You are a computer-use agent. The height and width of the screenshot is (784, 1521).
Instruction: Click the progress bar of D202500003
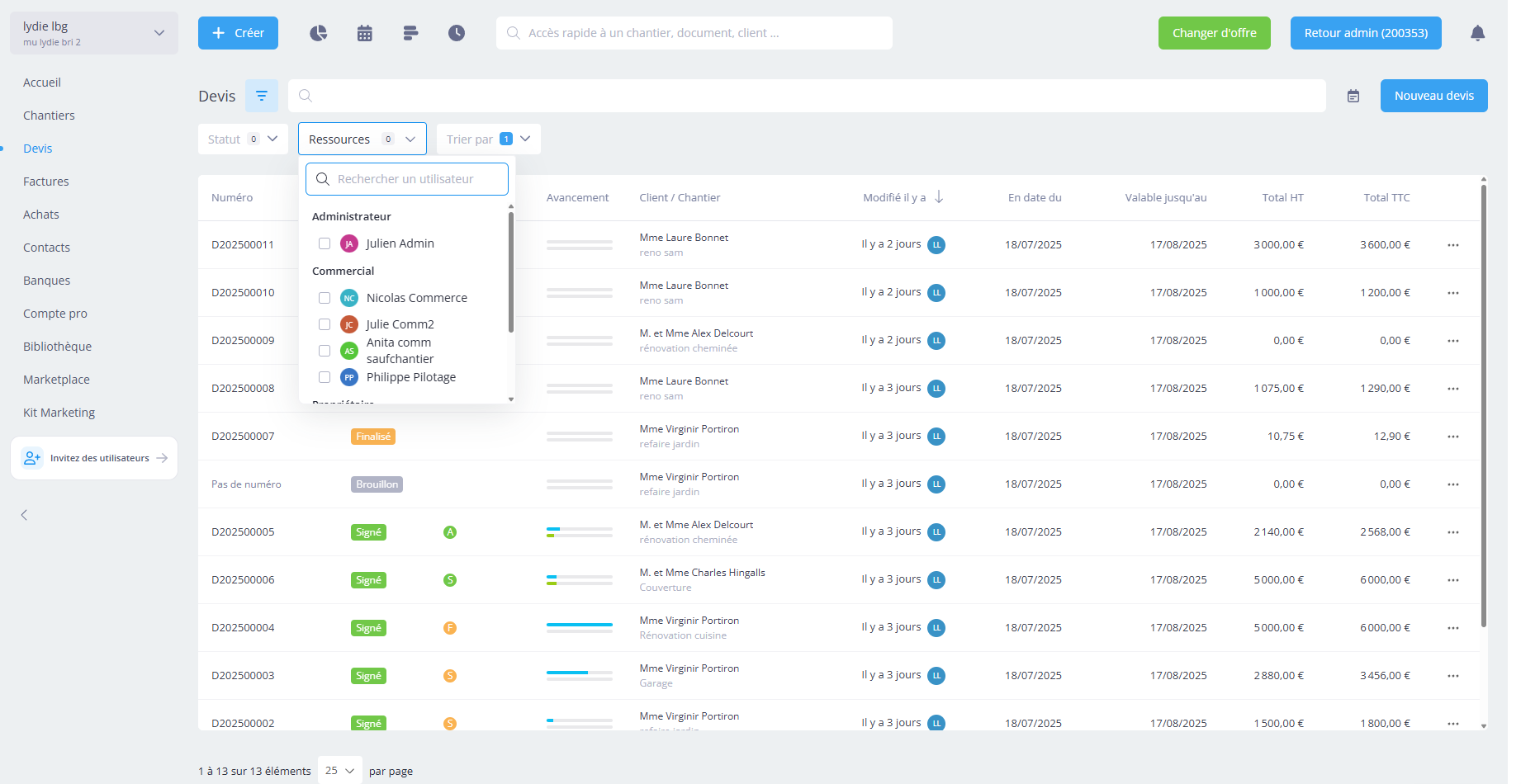(580, 676)
